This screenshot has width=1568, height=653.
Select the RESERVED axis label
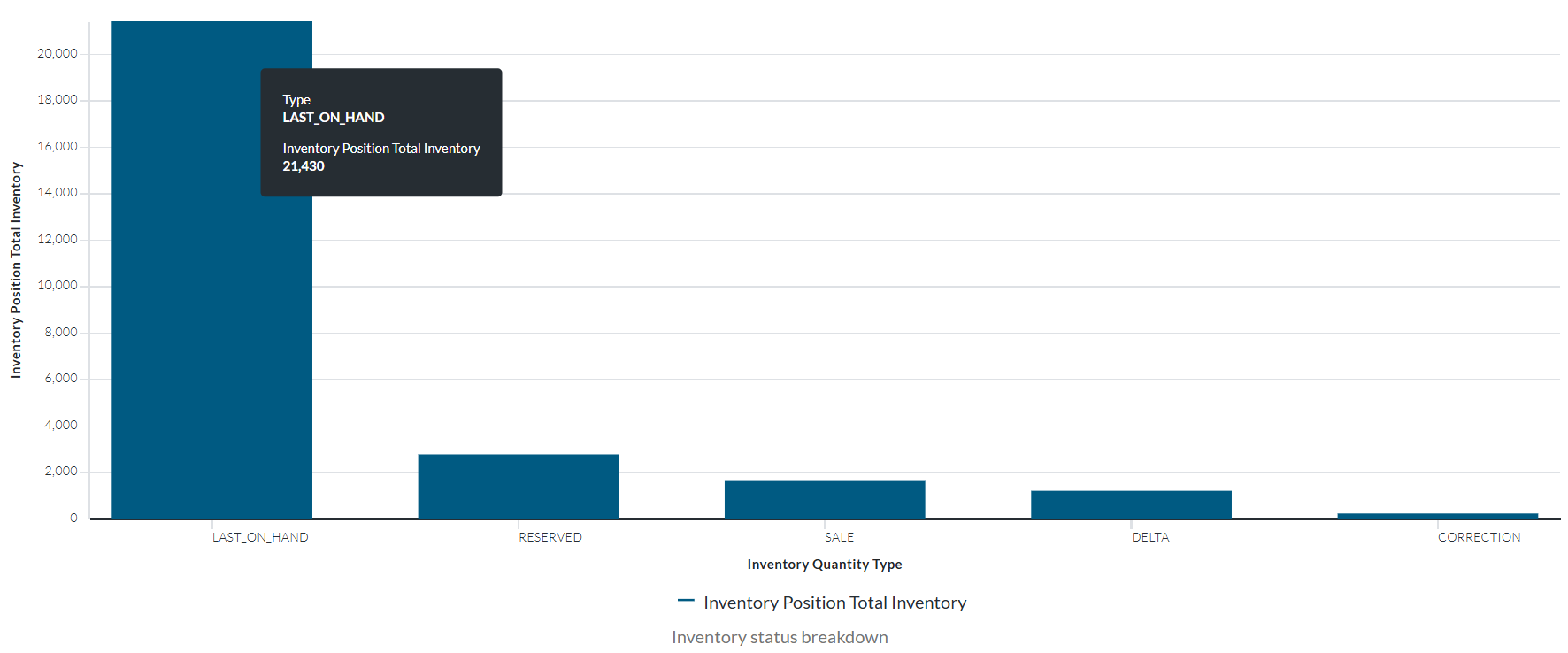coord(550,537)
